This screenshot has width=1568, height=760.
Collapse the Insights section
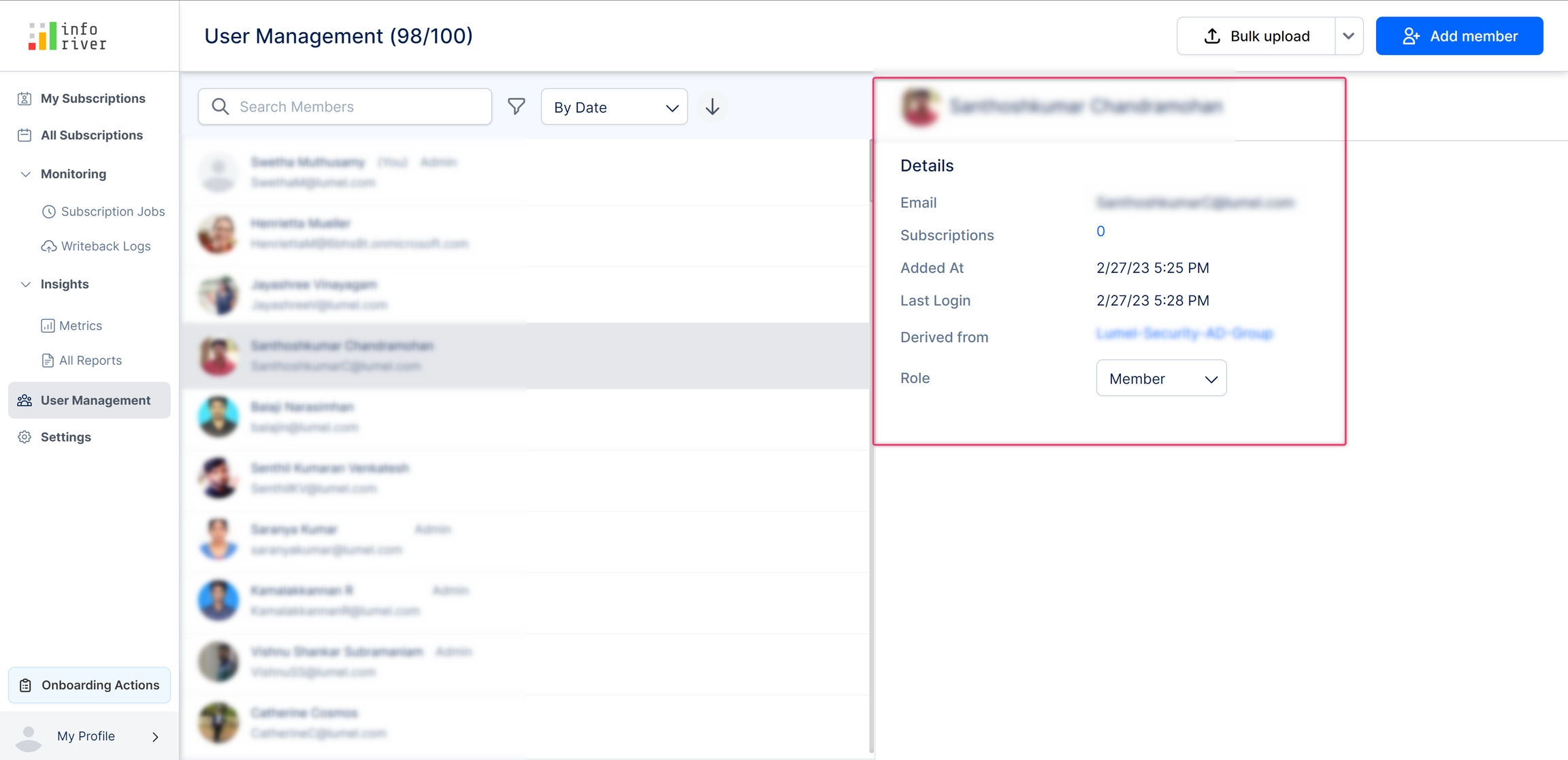[x=25, y=284]
